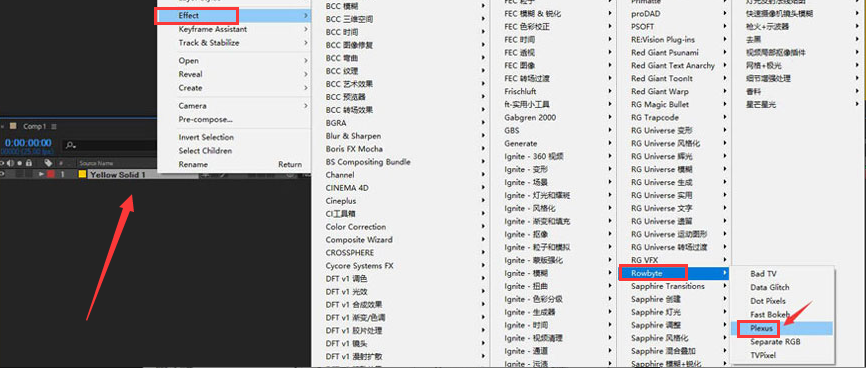Click the timeline layer search field
This screenshot has width=866, height=368.
(110, 145)
